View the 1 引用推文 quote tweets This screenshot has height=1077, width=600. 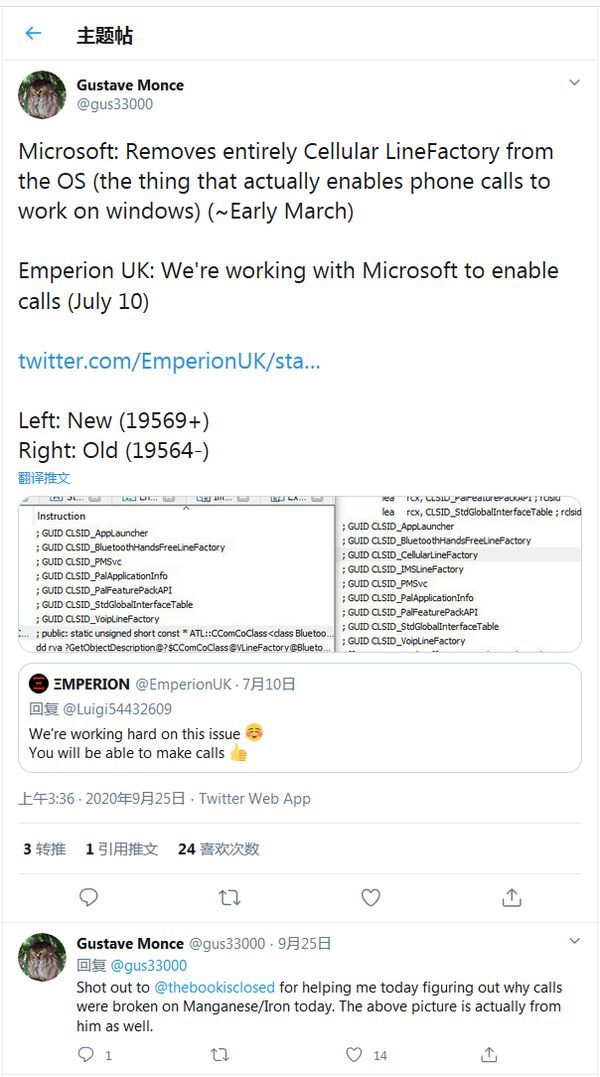[x=122, y=849]
